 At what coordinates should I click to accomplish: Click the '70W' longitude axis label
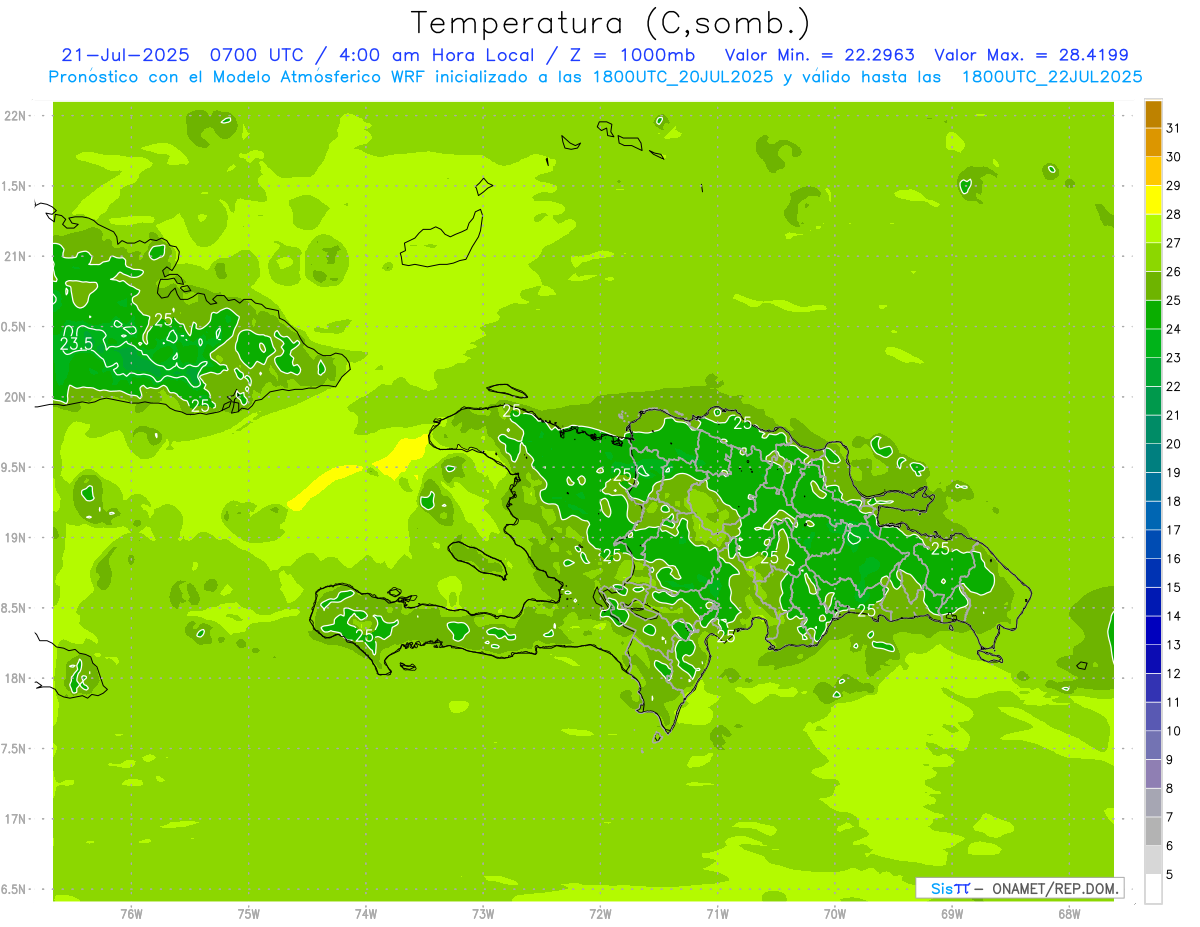(x=835, y=914)
